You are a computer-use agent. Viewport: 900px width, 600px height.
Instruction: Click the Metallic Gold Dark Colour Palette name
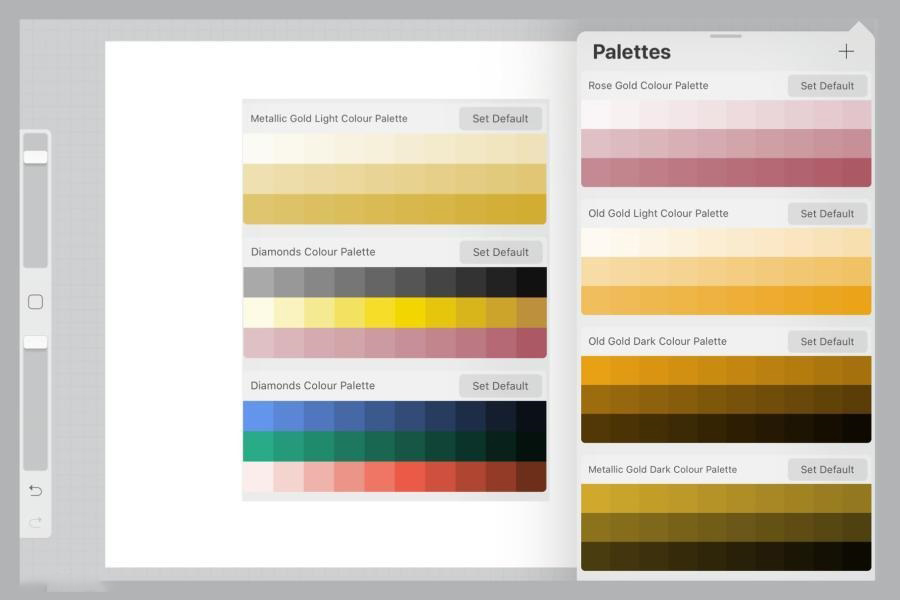[662, 469]
